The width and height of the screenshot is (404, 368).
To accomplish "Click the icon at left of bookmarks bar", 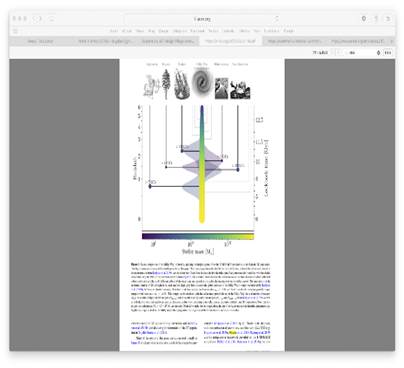I will point(15,31).
